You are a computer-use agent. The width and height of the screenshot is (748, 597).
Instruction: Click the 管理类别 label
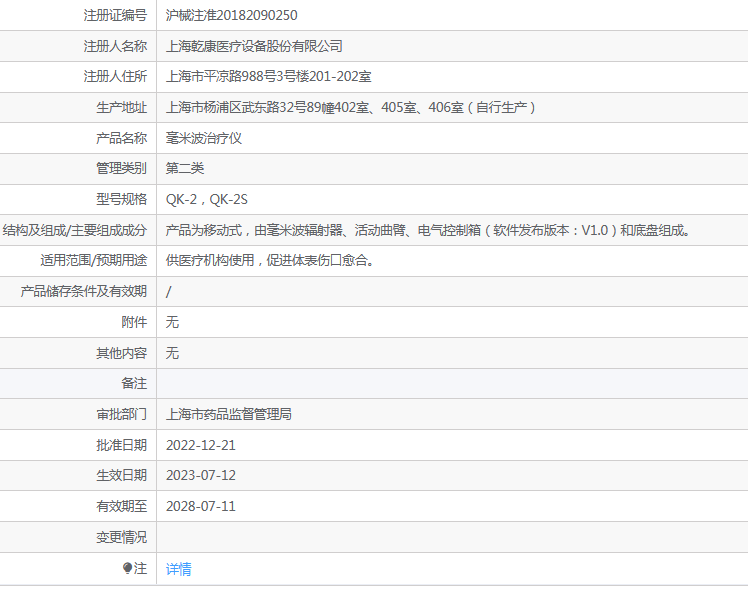(121, 168)
